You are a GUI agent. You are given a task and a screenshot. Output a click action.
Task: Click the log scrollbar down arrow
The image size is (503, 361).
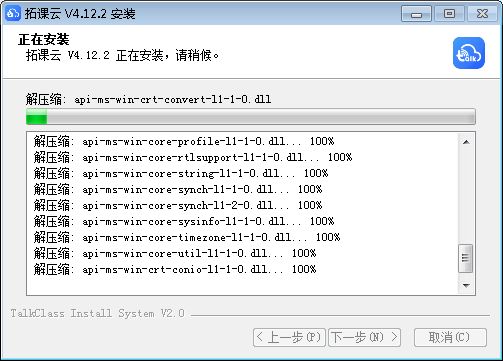click(466, 286)
